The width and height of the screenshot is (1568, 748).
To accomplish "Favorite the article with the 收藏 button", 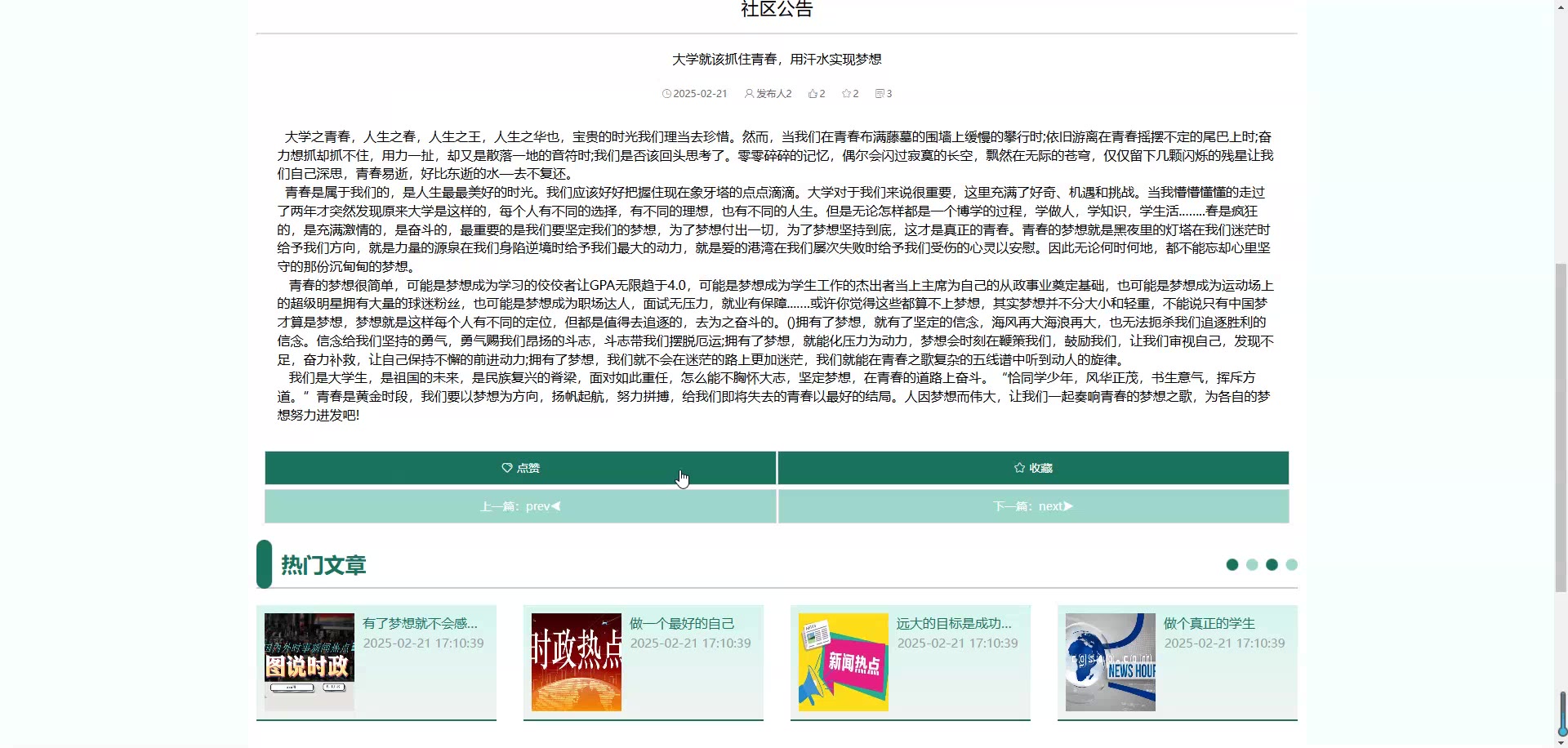I will tap(1033, 468).
